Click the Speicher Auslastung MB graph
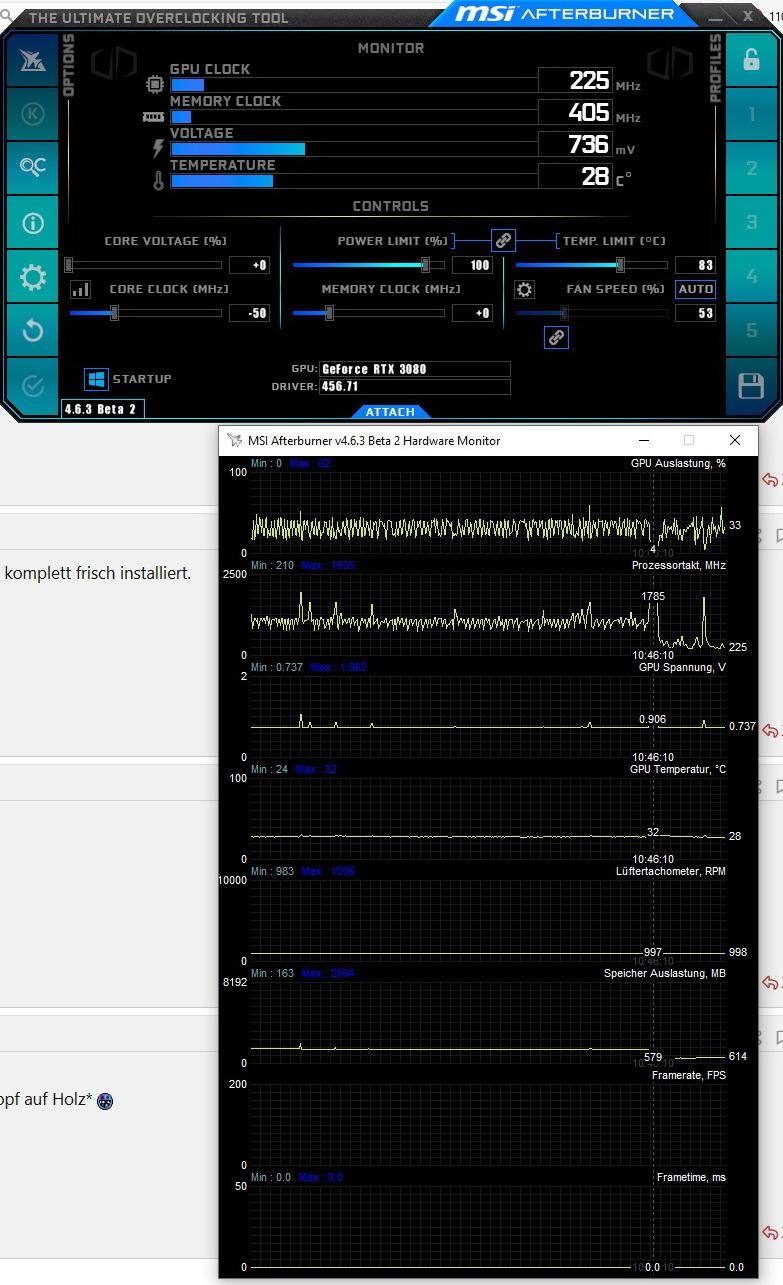 click(x=490, y=1023)
